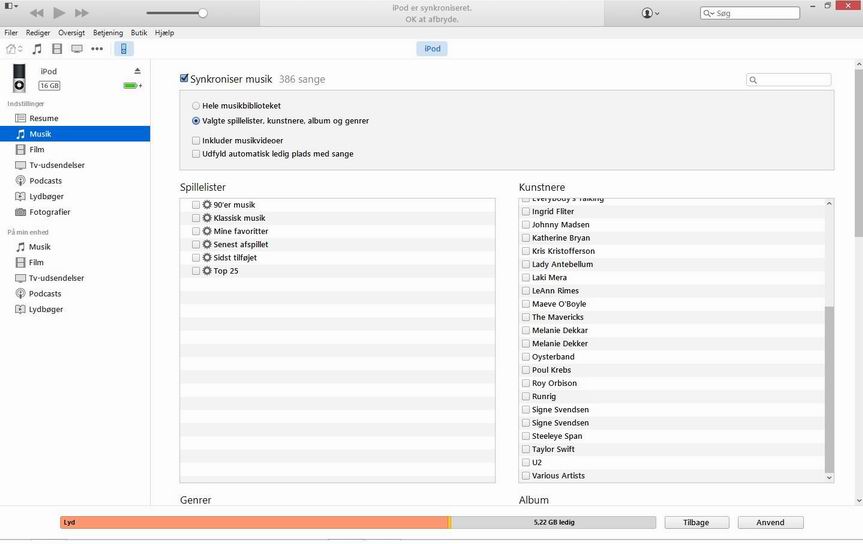Image resolution: width=863 pixels, height=544 pixels.
Task: Open the home navigation icon in toolbar
Action: [14, 49]
